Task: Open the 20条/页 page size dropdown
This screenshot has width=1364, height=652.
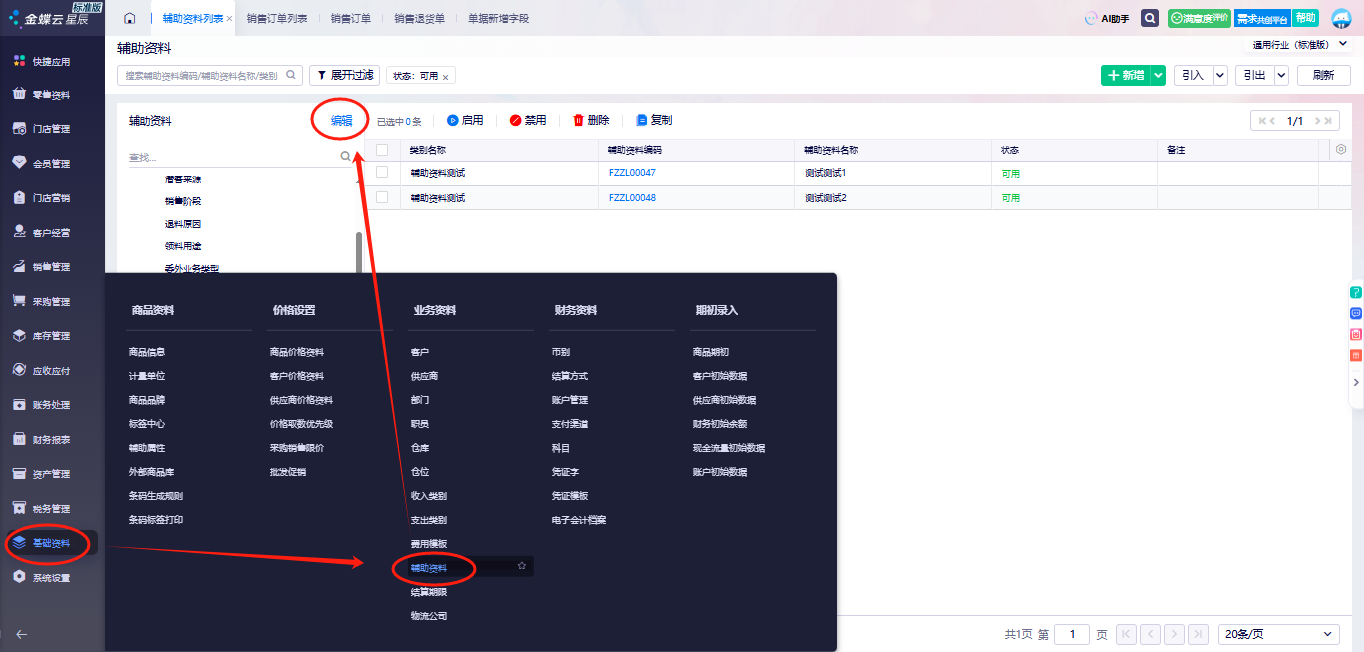Action: [1280, 634]
